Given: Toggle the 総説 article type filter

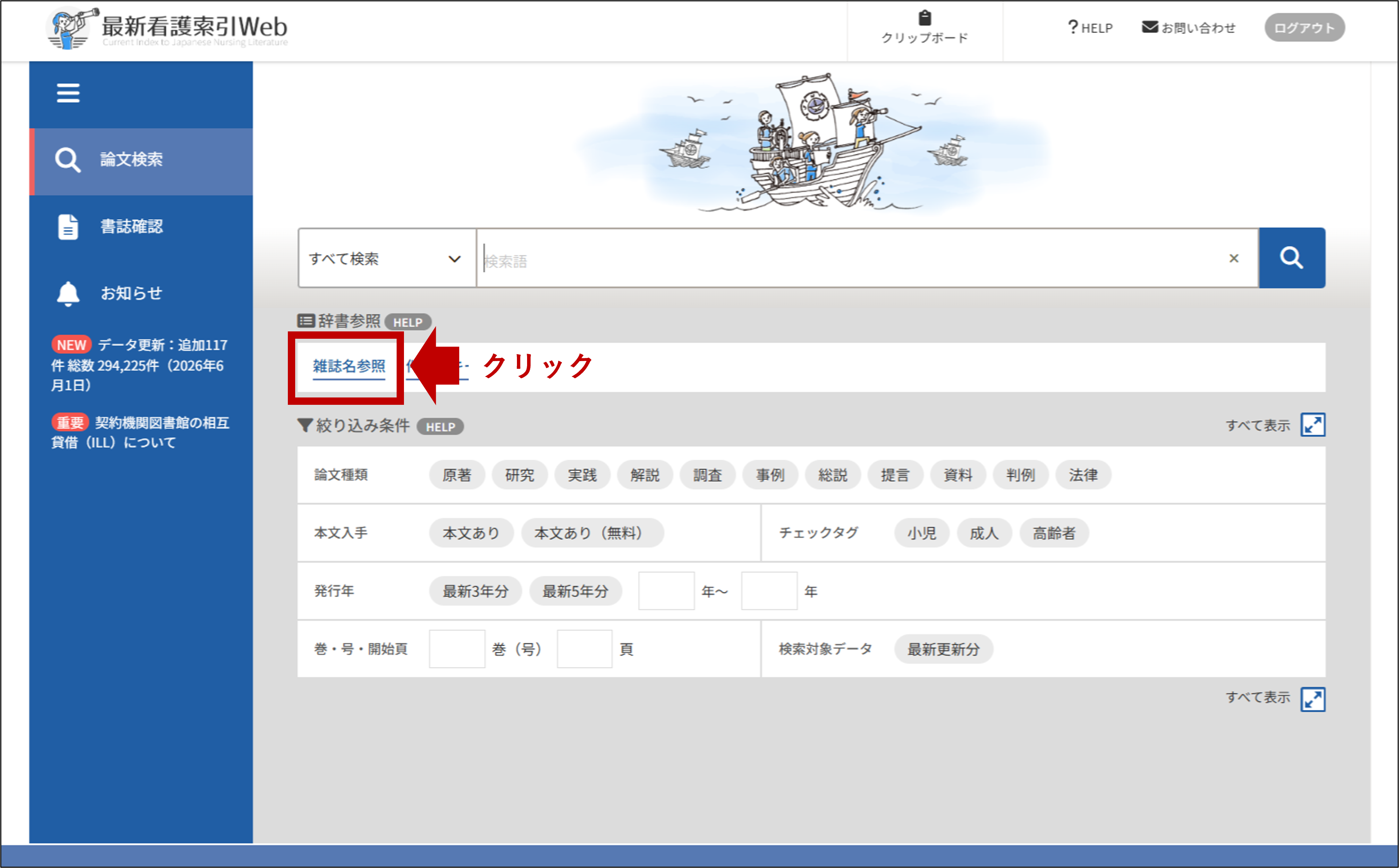Looking at the screenshot, I should pyautogui.click(x=832, y=475).
